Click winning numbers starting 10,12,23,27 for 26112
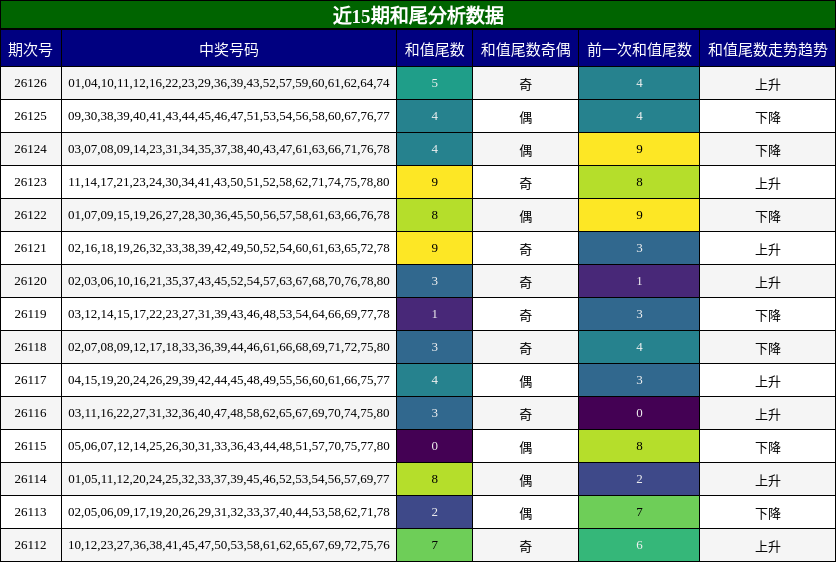Screen dimensions: 836x562 [229, 545]
